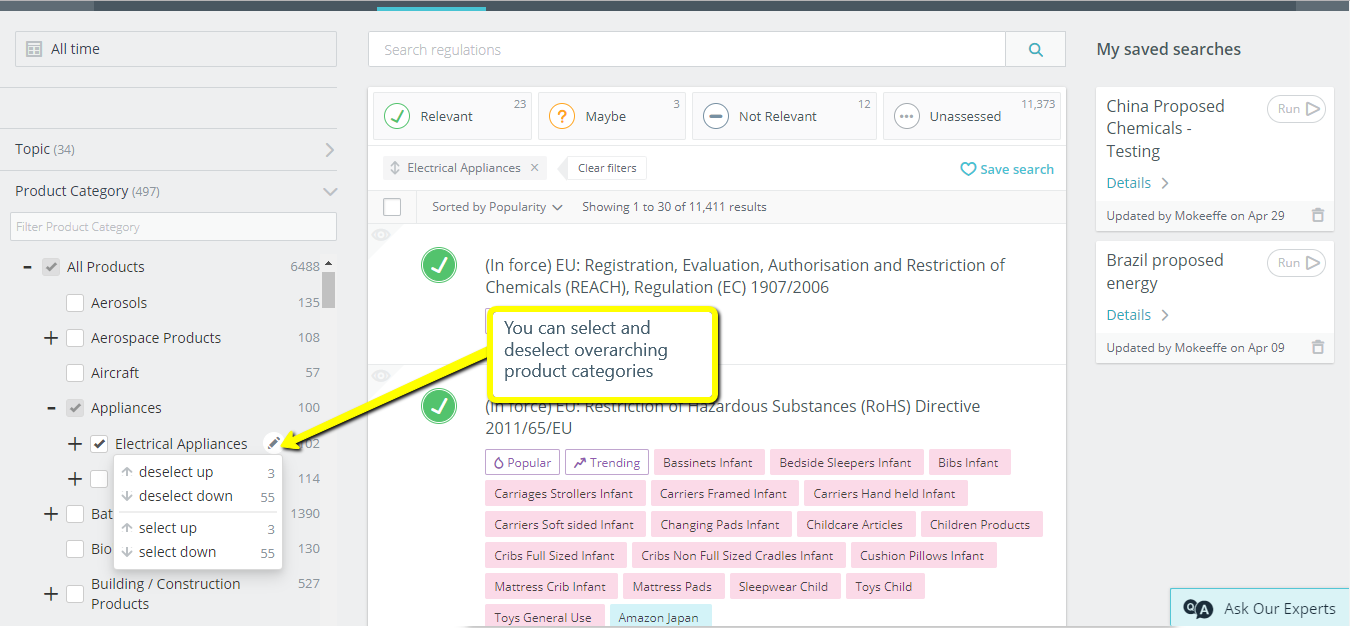Click the search magnifier icon
This screenshot has height=628, width=1350.
pyautogui.click(x=1035, y=49)
